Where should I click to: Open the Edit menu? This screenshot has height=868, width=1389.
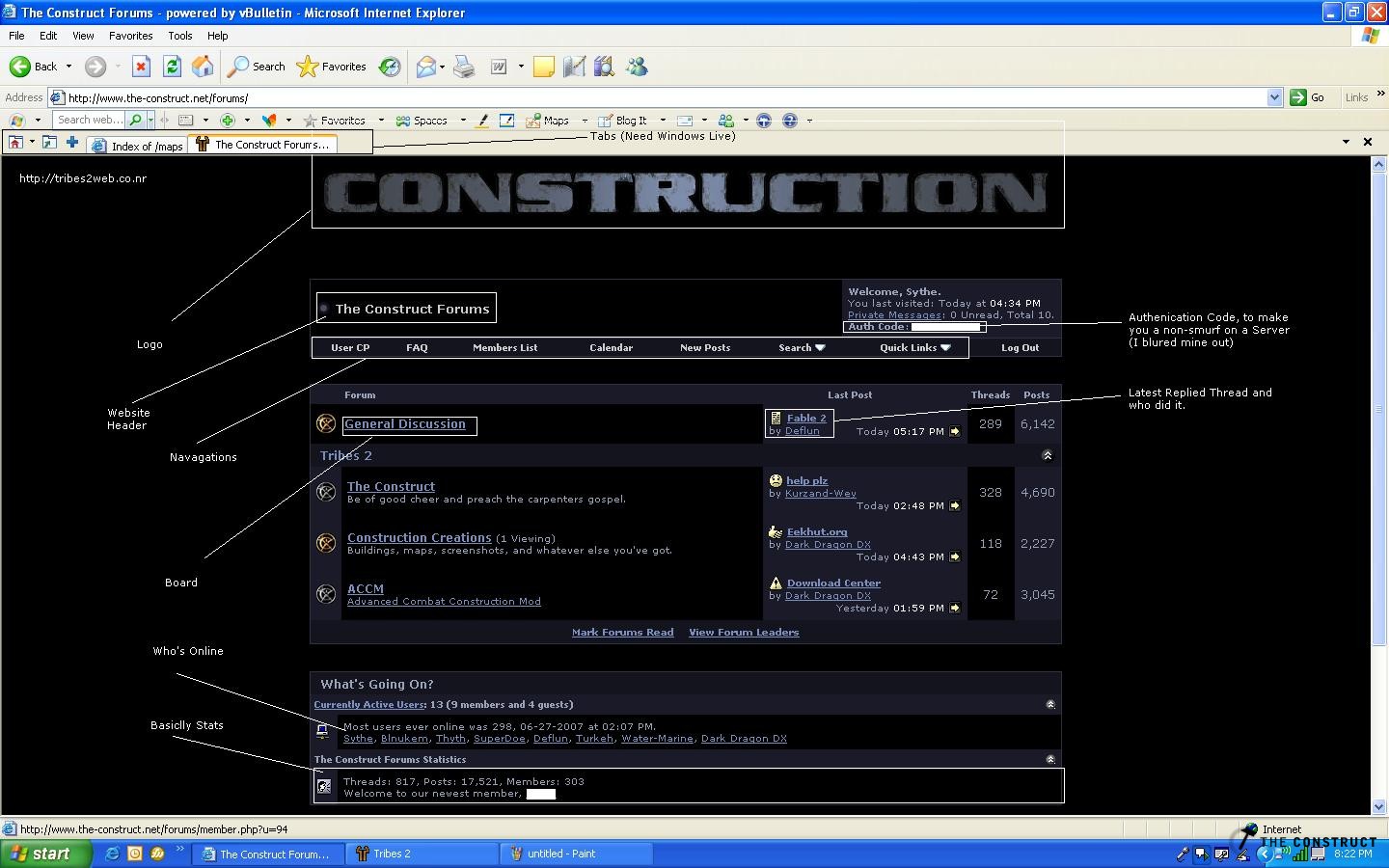click(x=48, y=36)
